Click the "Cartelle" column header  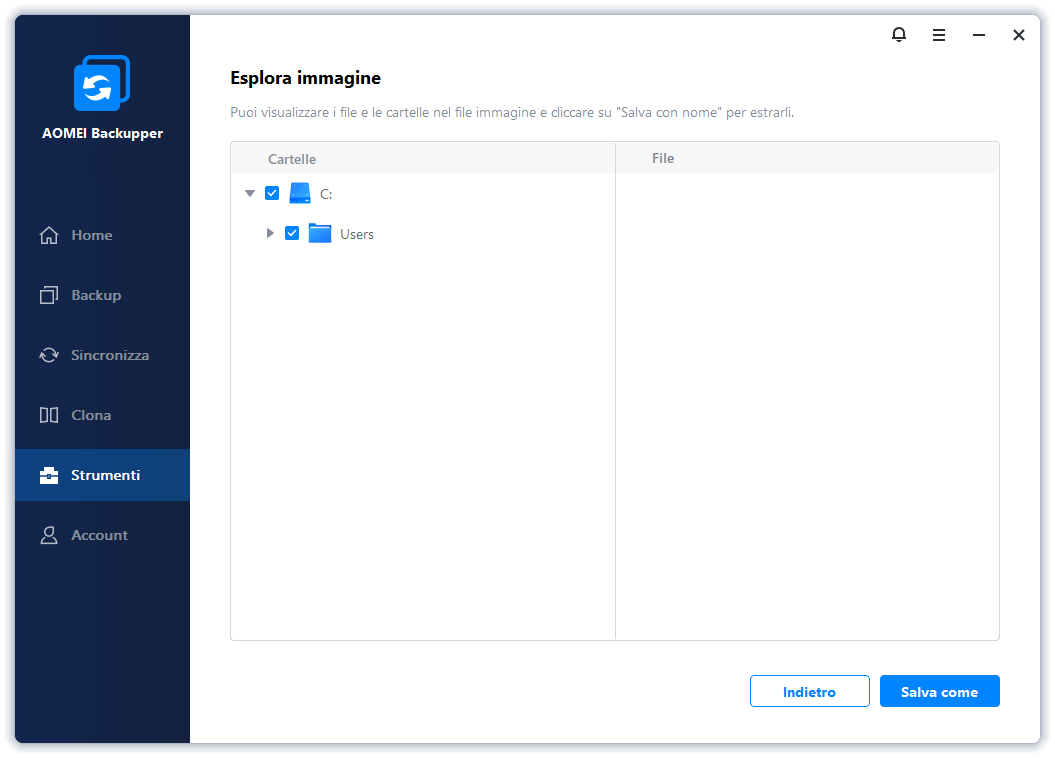click(x=292, y=159)
